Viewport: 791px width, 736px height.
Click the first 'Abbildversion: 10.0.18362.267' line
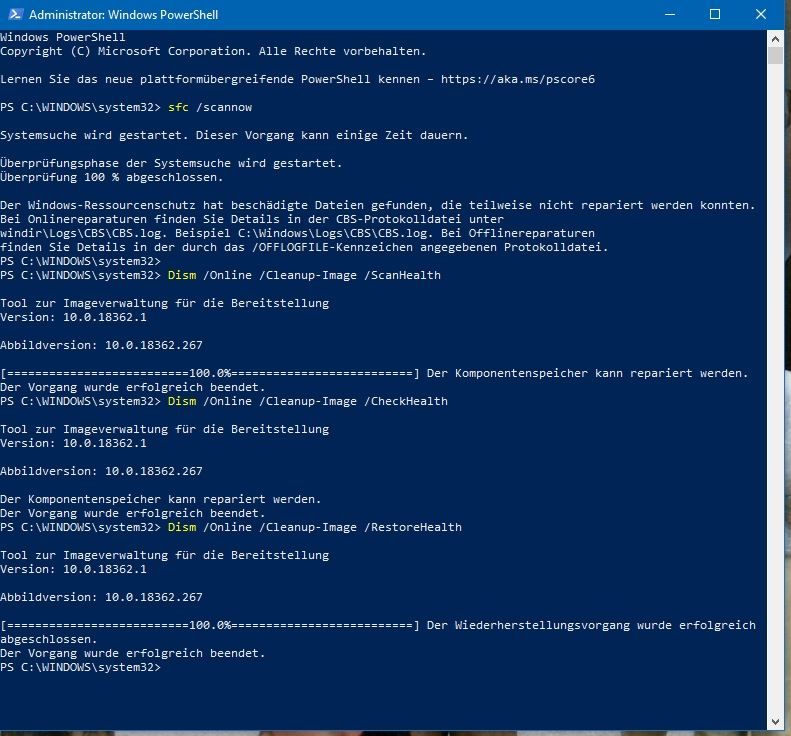[x=101, y=345]
